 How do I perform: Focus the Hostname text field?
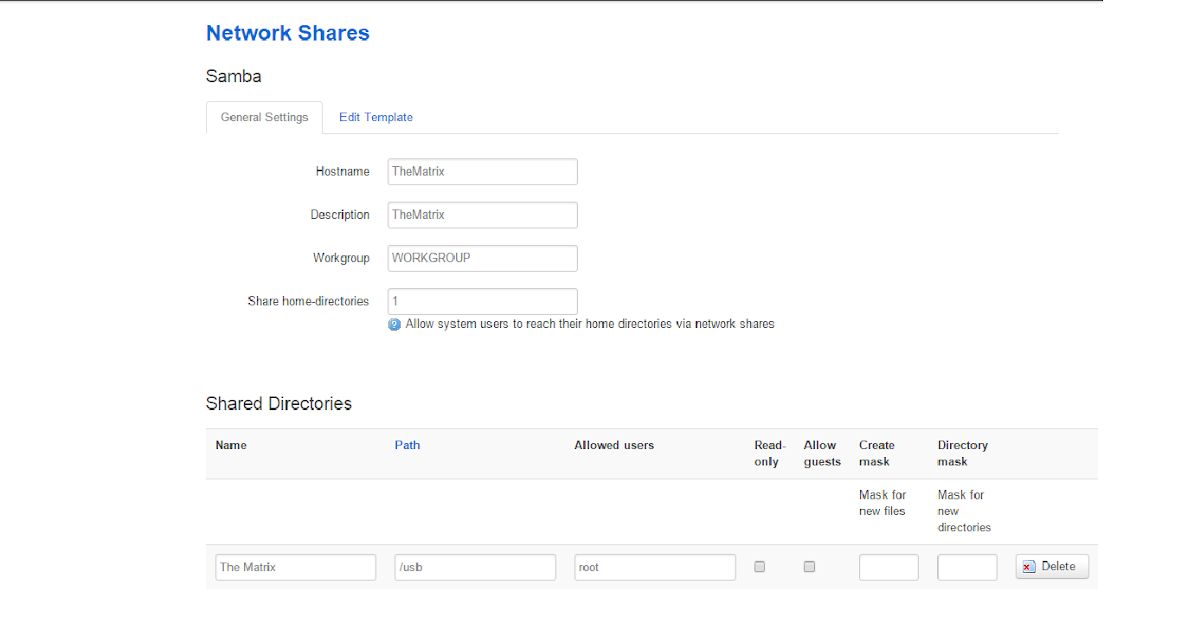tap(482, 172)
